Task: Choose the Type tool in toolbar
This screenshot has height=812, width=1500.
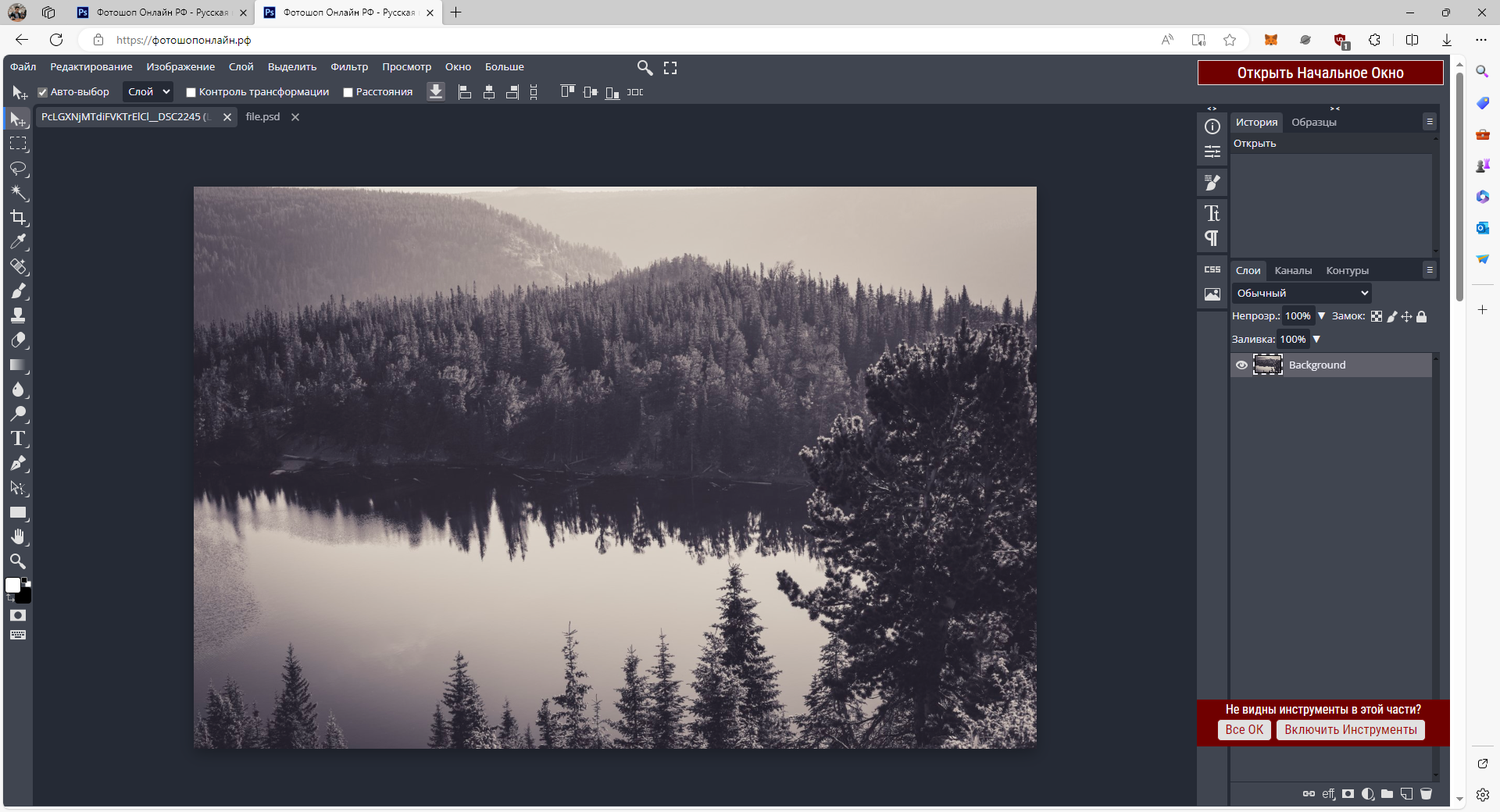Action: tap(19, 439)
